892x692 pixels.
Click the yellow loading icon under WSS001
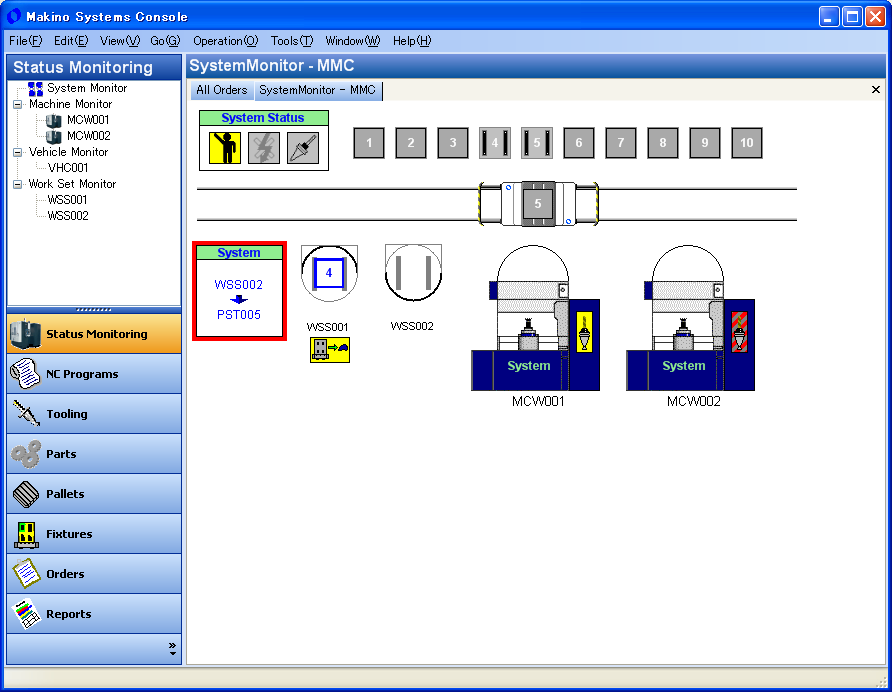[x=330, y=350]
